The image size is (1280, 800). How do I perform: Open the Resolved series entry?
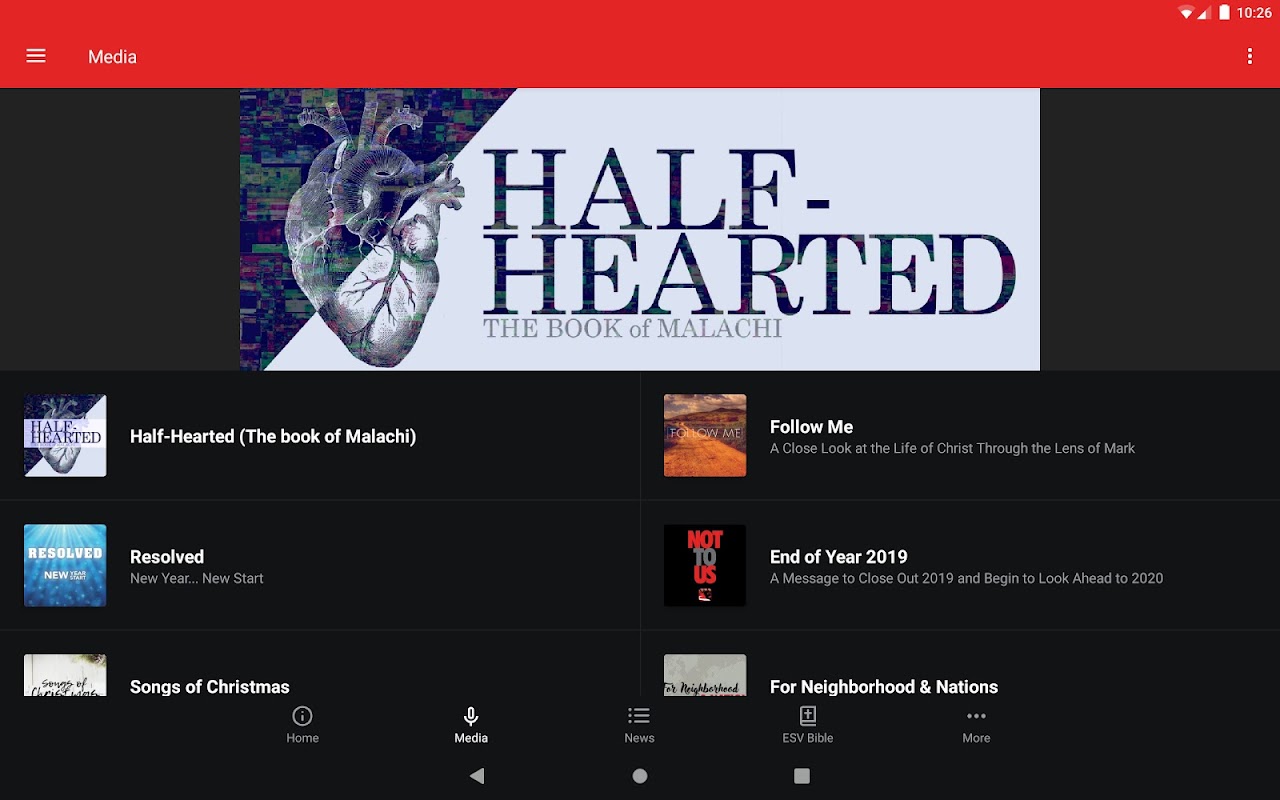[x=320, y=566]
